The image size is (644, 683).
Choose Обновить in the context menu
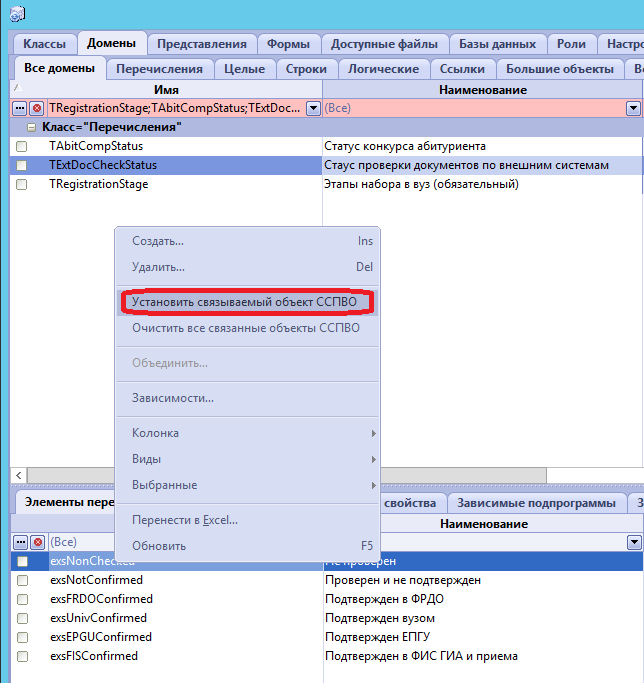(x=247, y=546)
